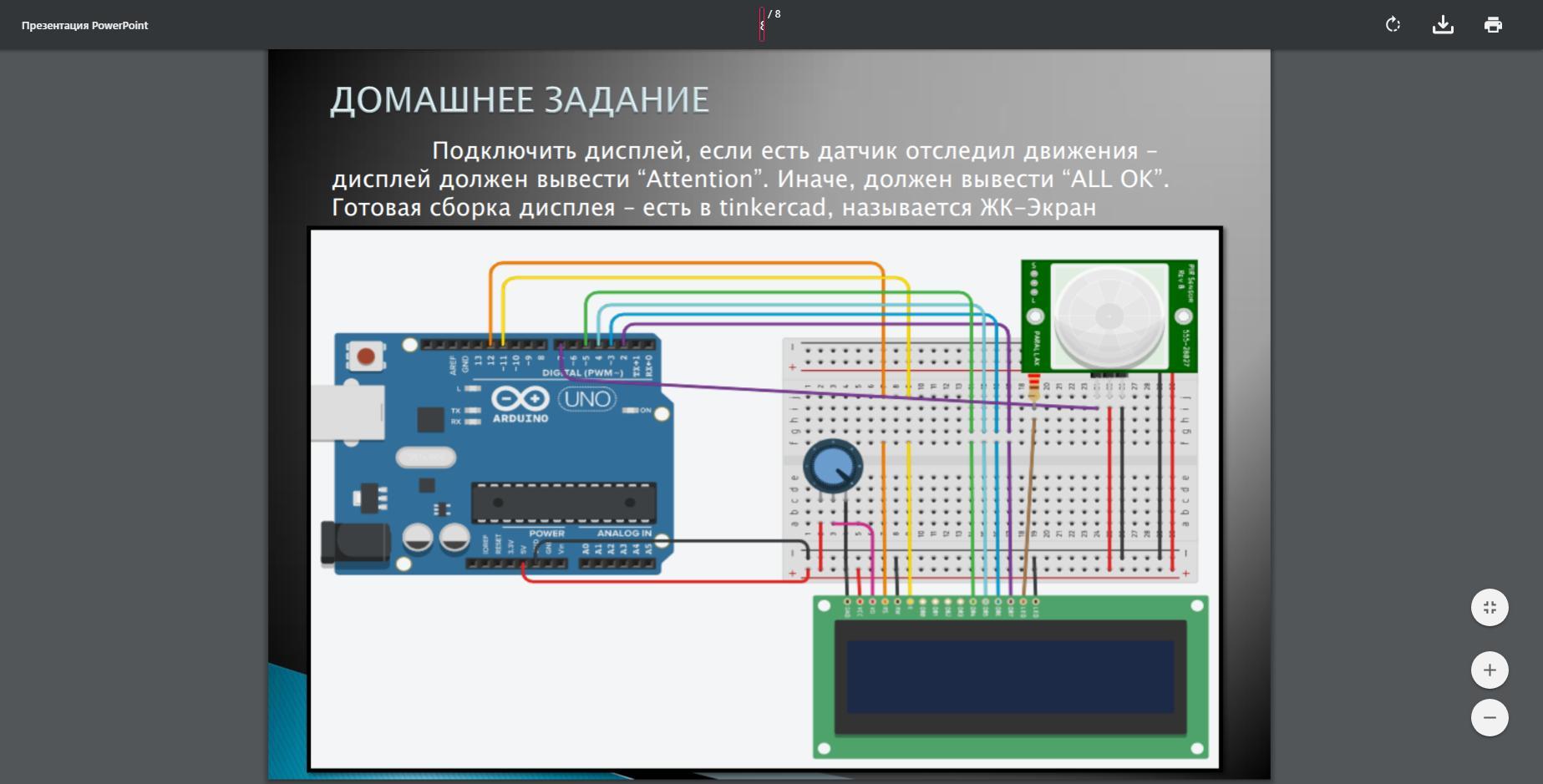
Task: Zoom out with the minus button
Action: pyautogui.click(x=1490, y=718)
